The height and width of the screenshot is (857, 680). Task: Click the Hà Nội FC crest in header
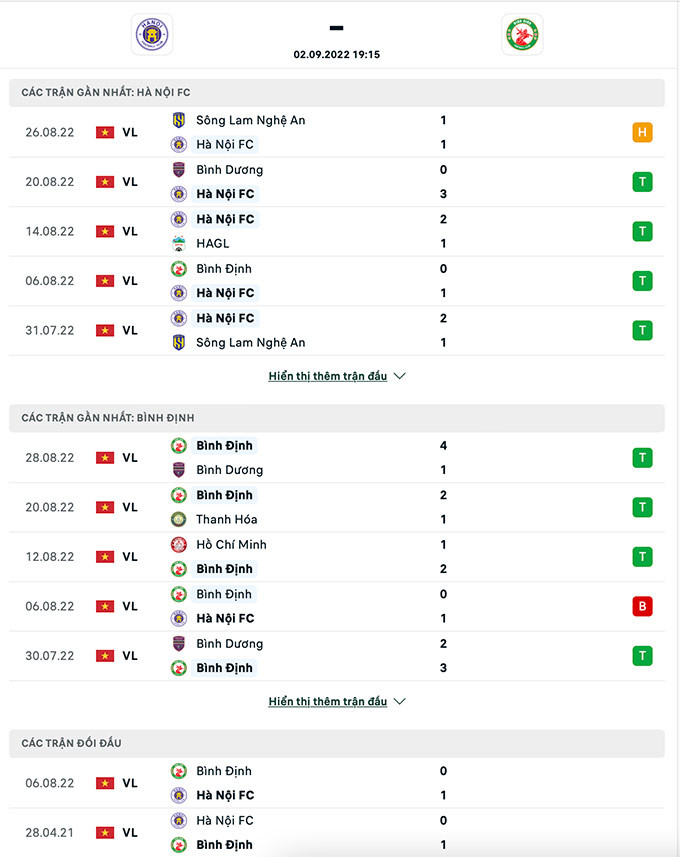(x=152, y=35)
